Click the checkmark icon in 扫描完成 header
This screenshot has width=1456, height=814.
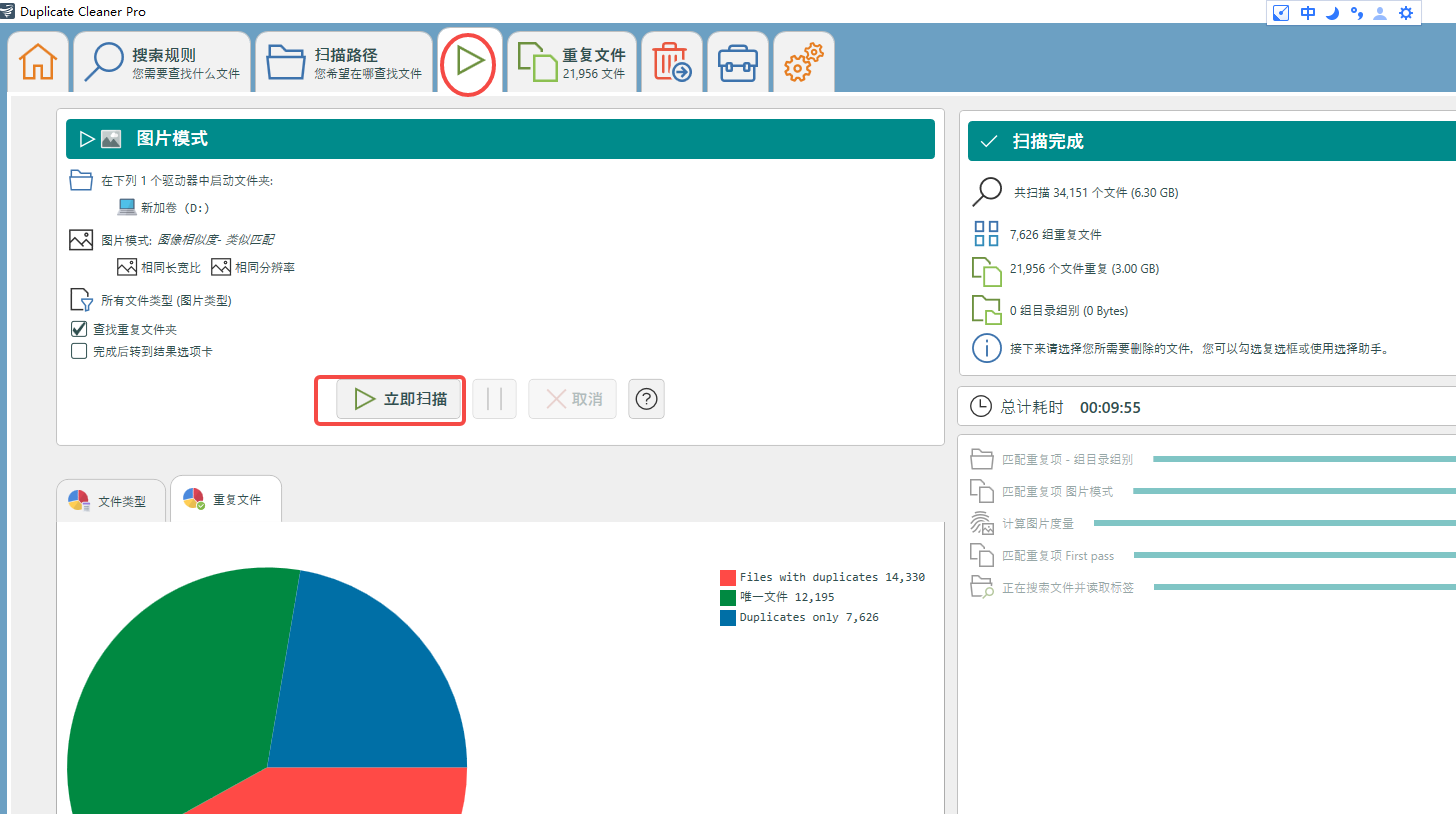[989, 142]
